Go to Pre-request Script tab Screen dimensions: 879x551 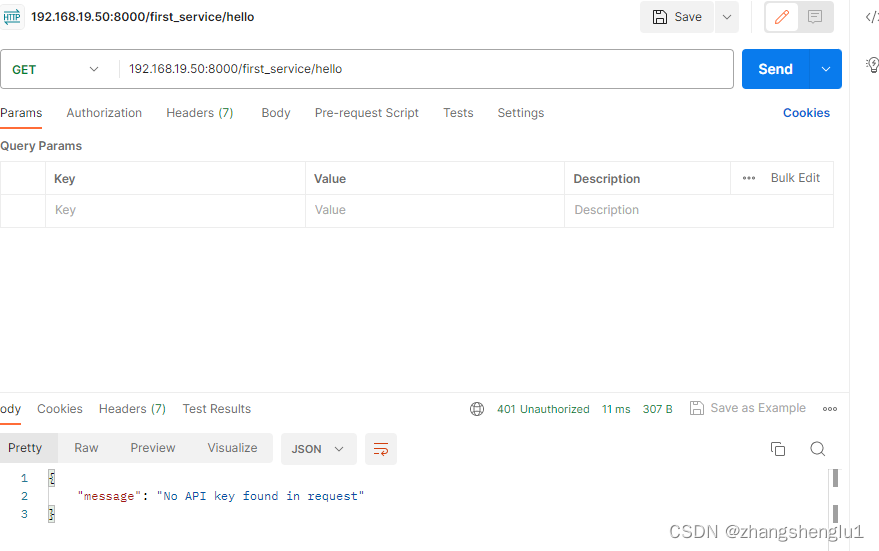(367, 113)
